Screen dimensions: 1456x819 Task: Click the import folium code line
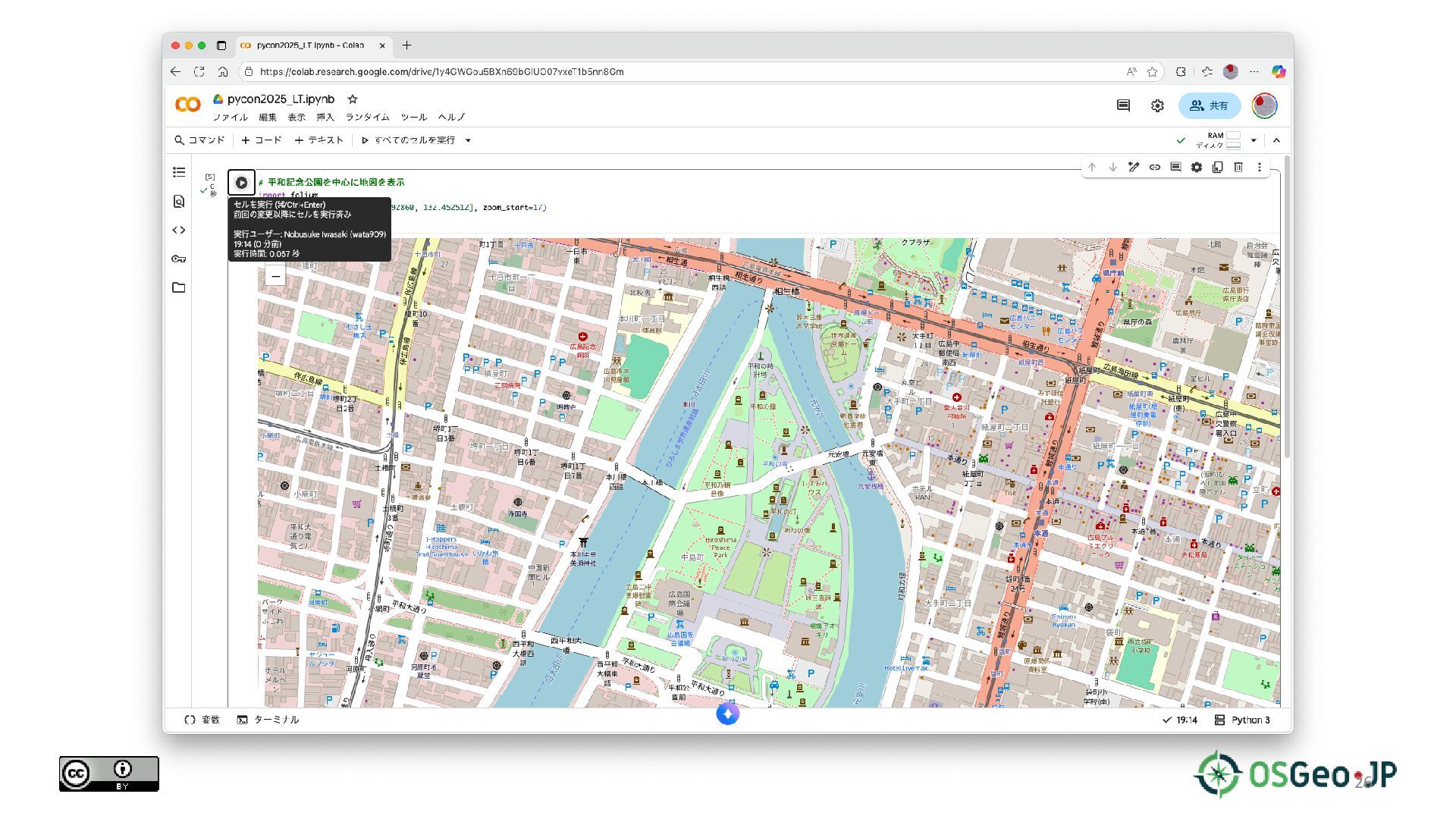click(x=288, y=195)
